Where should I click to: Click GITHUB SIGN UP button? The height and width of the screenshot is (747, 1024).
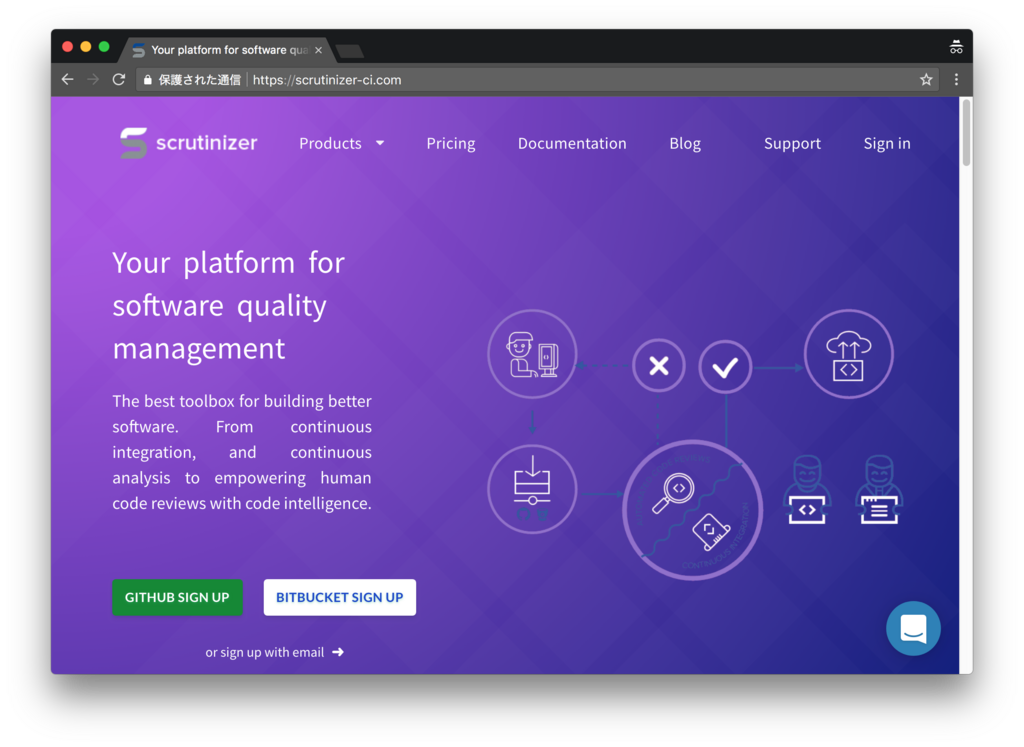click(x=177, y=597)
